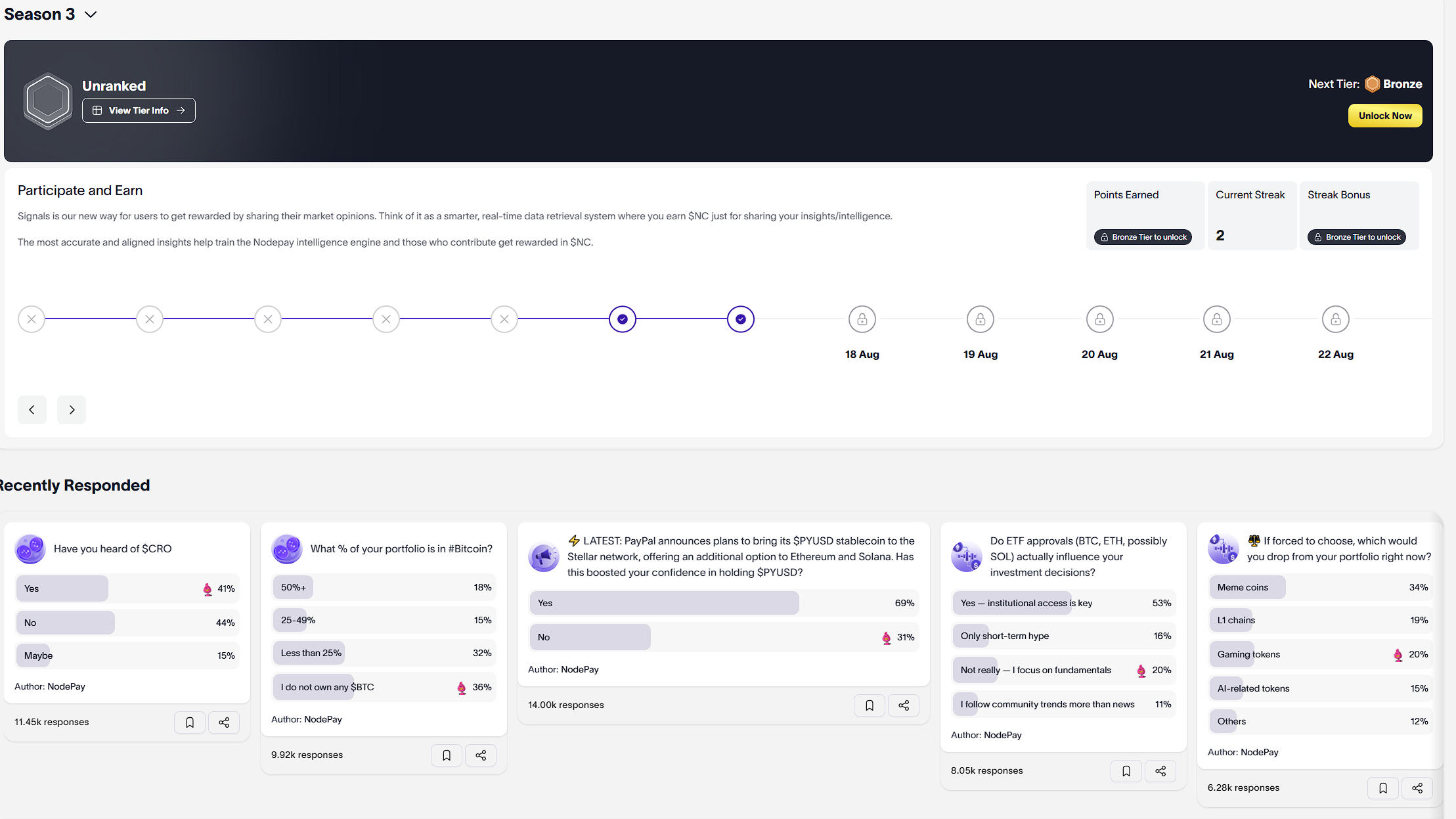Bookmark the Bitcoin portfolio poll
The image size is (1456, 819).
[x=447, y=755]
